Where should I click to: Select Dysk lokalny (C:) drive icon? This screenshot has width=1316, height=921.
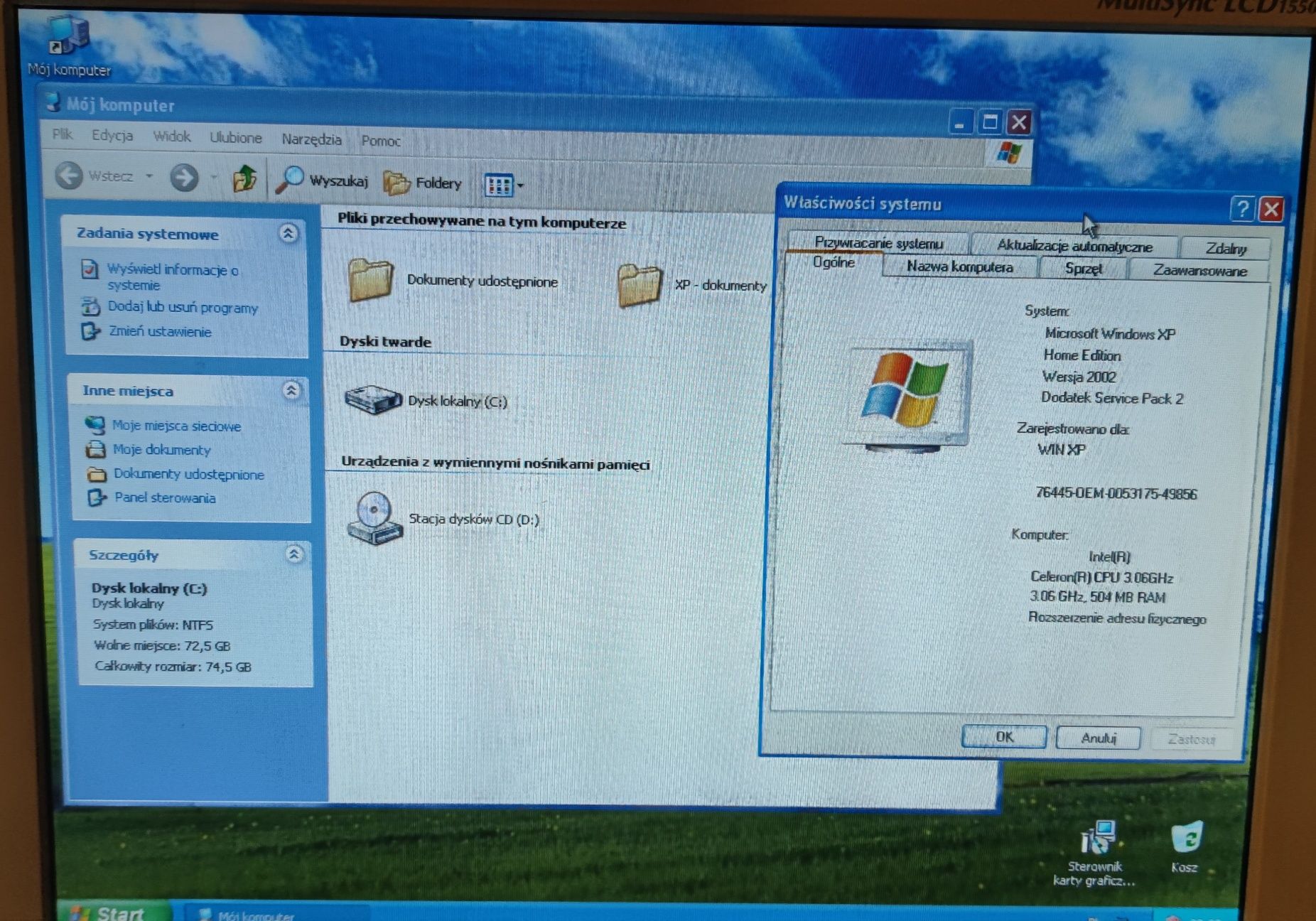click(x=373, y=399)
